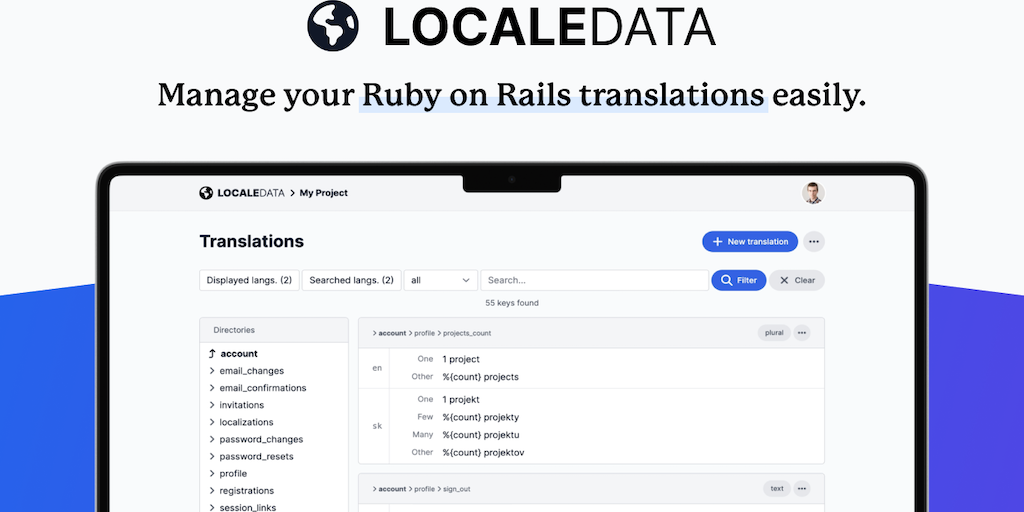This screenshot has width=1024, height=512.
Task: Select '%{count} projects' English translation
Action: 481,377
